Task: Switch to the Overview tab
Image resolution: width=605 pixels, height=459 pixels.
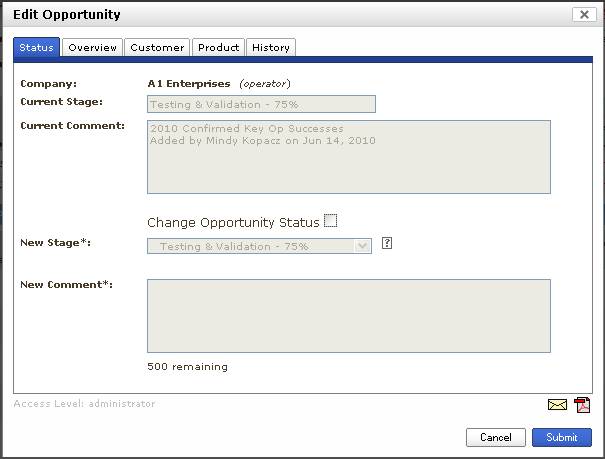Action: [x=93, y=48]
